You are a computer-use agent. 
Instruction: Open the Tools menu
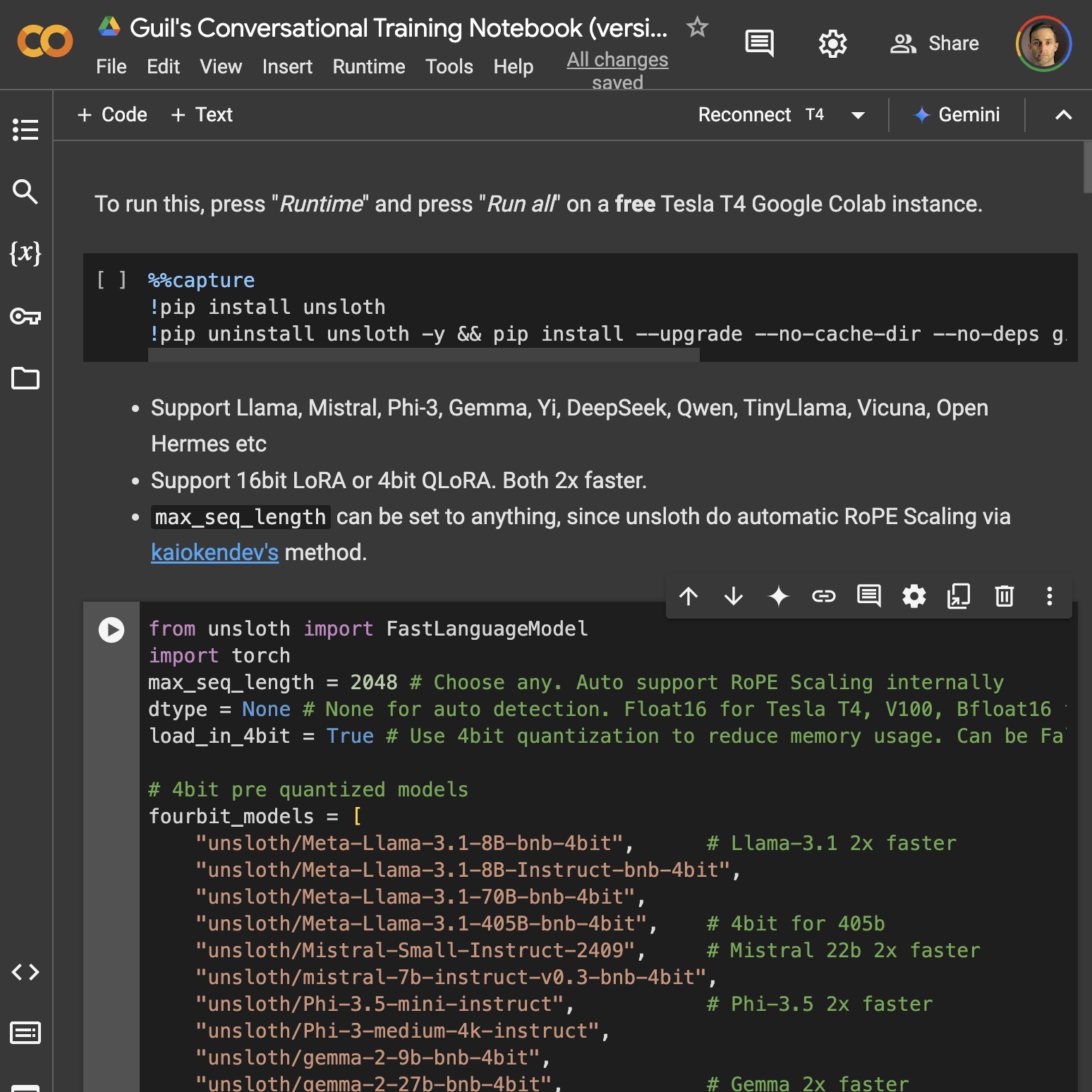(x=449, y=66)
